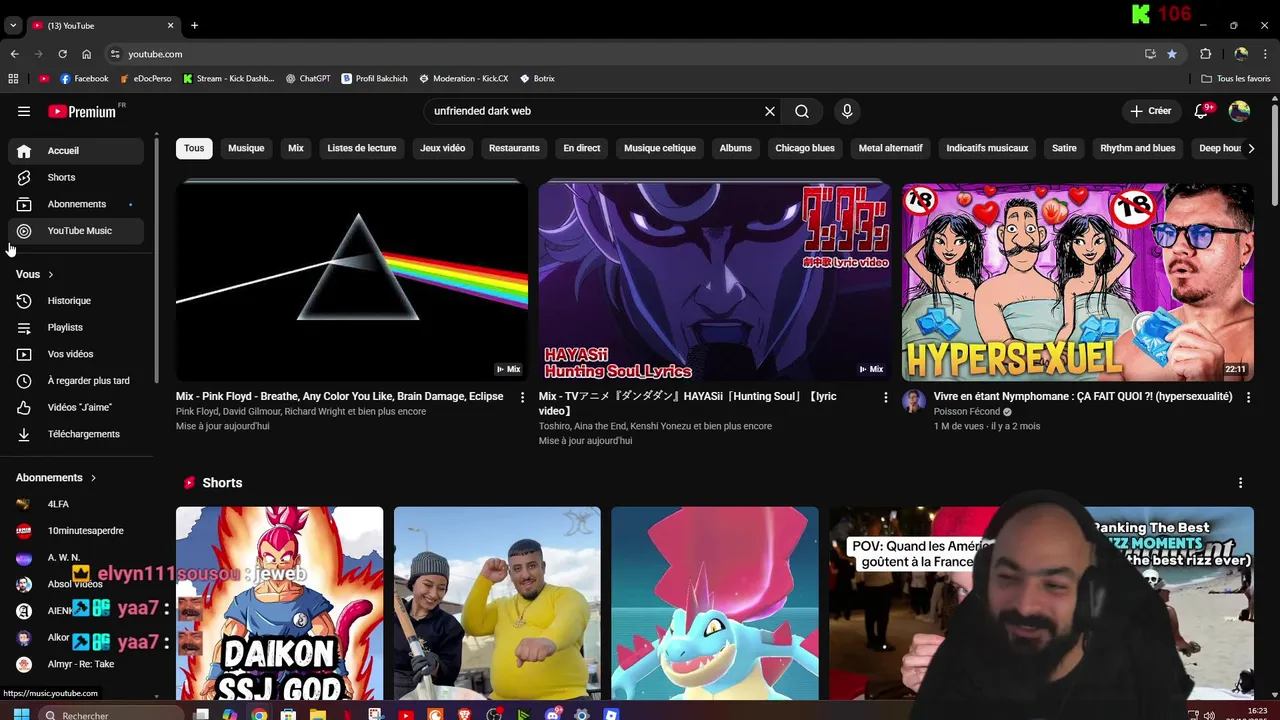Select the Musique filter chip
The image size is (1280, 720).
pyautogui.click(x=246, y=148)
